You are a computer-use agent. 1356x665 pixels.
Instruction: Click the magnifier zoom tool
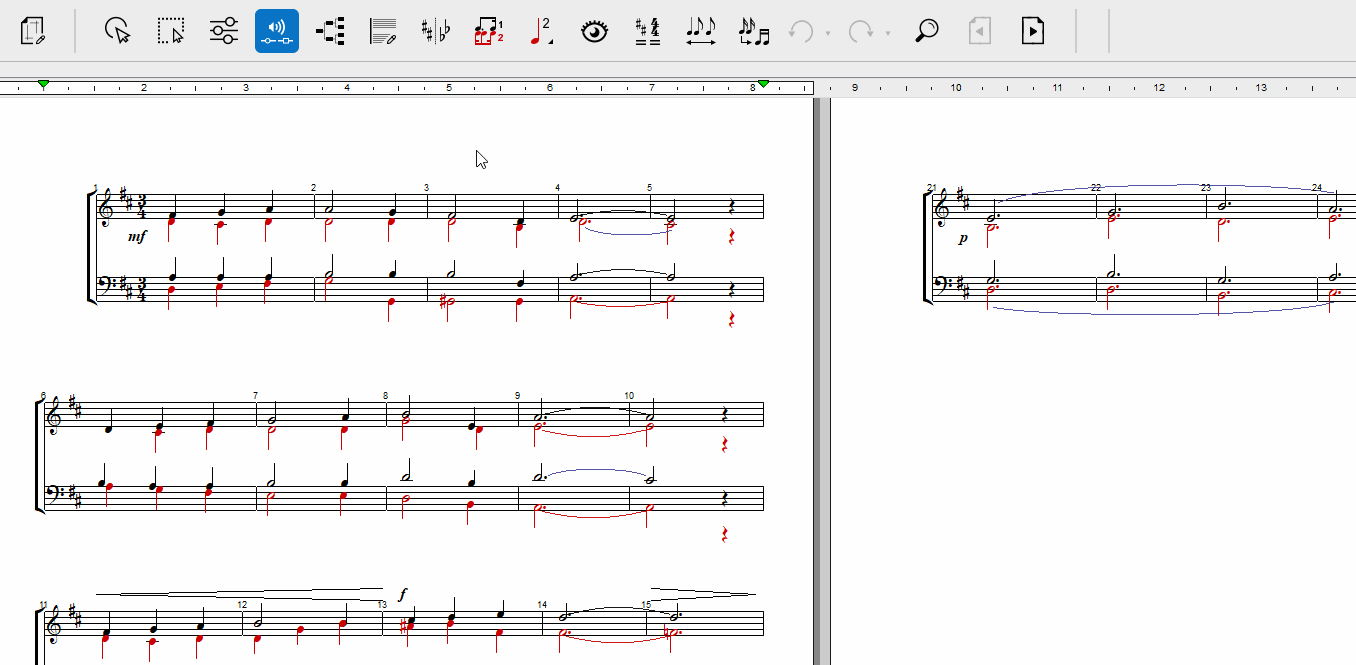click(927, 31)
